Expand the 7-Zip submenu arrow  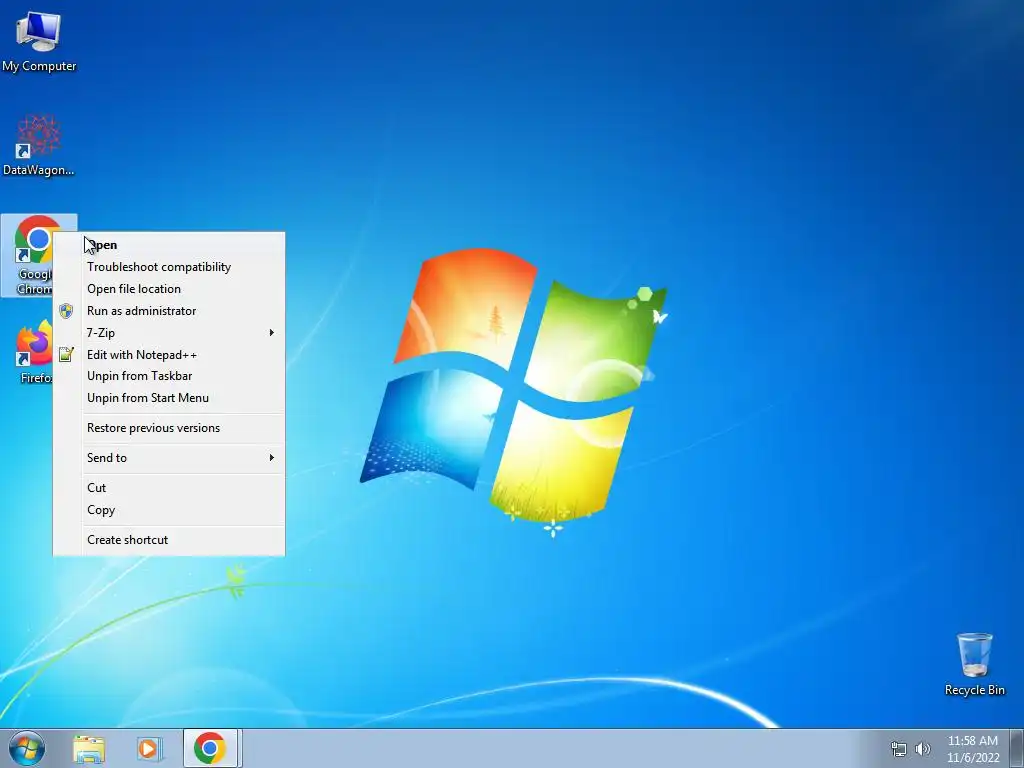click(x=272, y=333)
